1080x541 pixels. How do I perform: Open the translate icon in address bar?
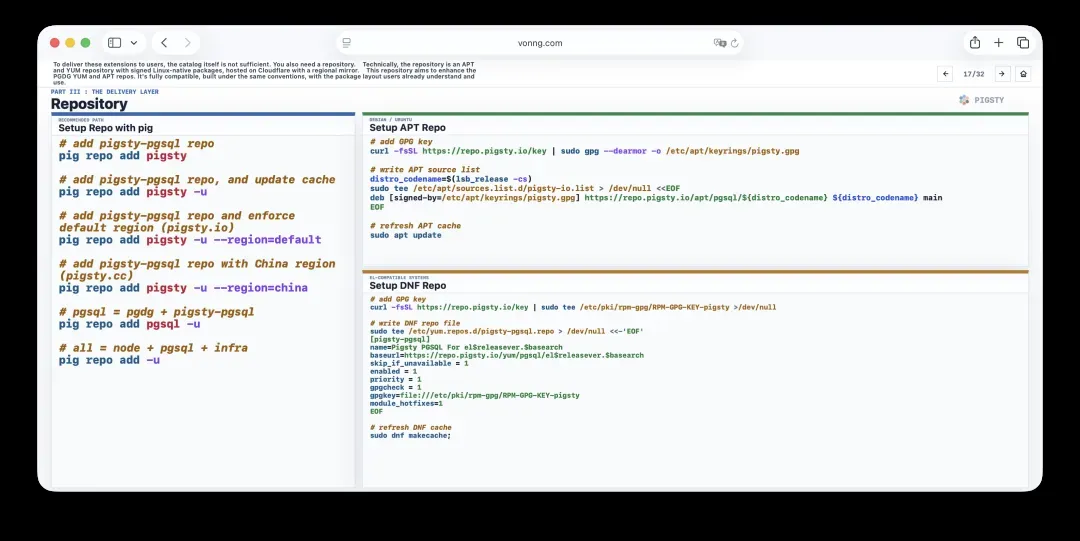pyautogui.click(x=720, y=43)
